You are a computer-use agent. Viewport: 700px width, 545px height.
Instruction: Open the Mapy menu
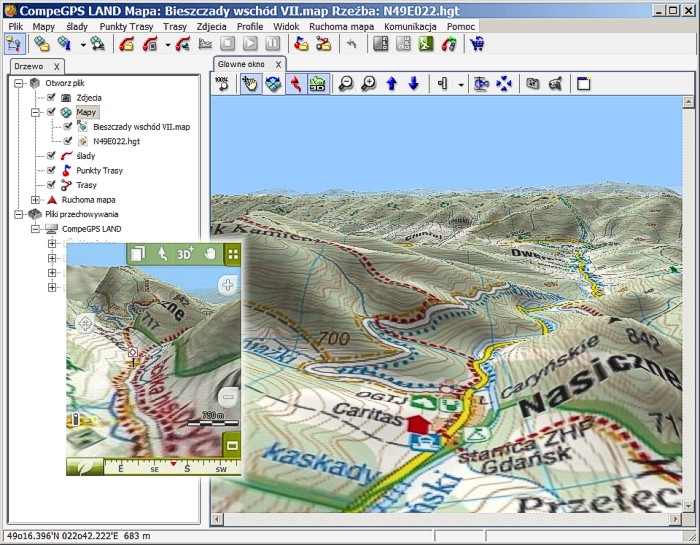[x=43, y=27]
